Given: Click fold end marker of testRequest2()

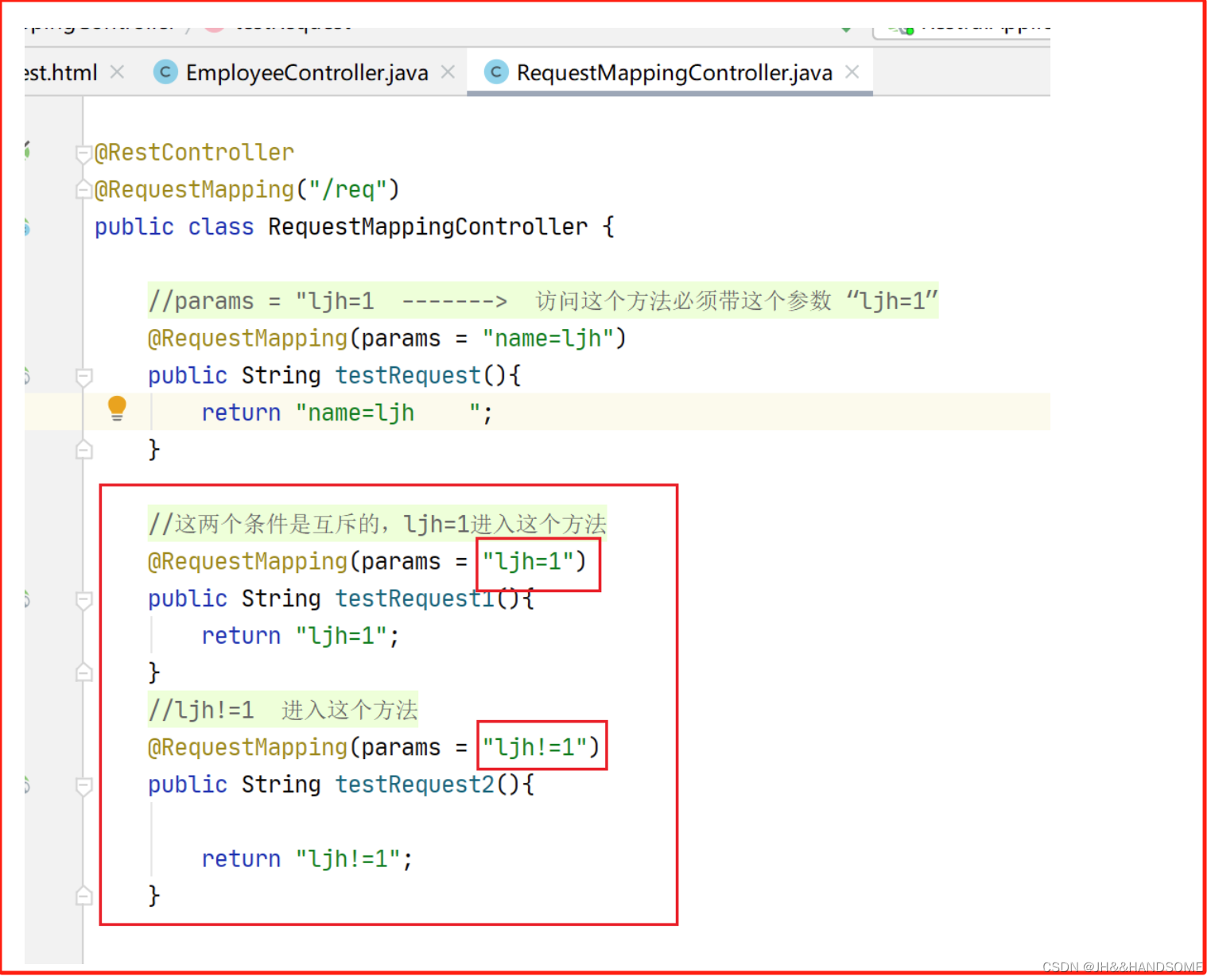Looking at the screenshot, I should click(83, 897).
